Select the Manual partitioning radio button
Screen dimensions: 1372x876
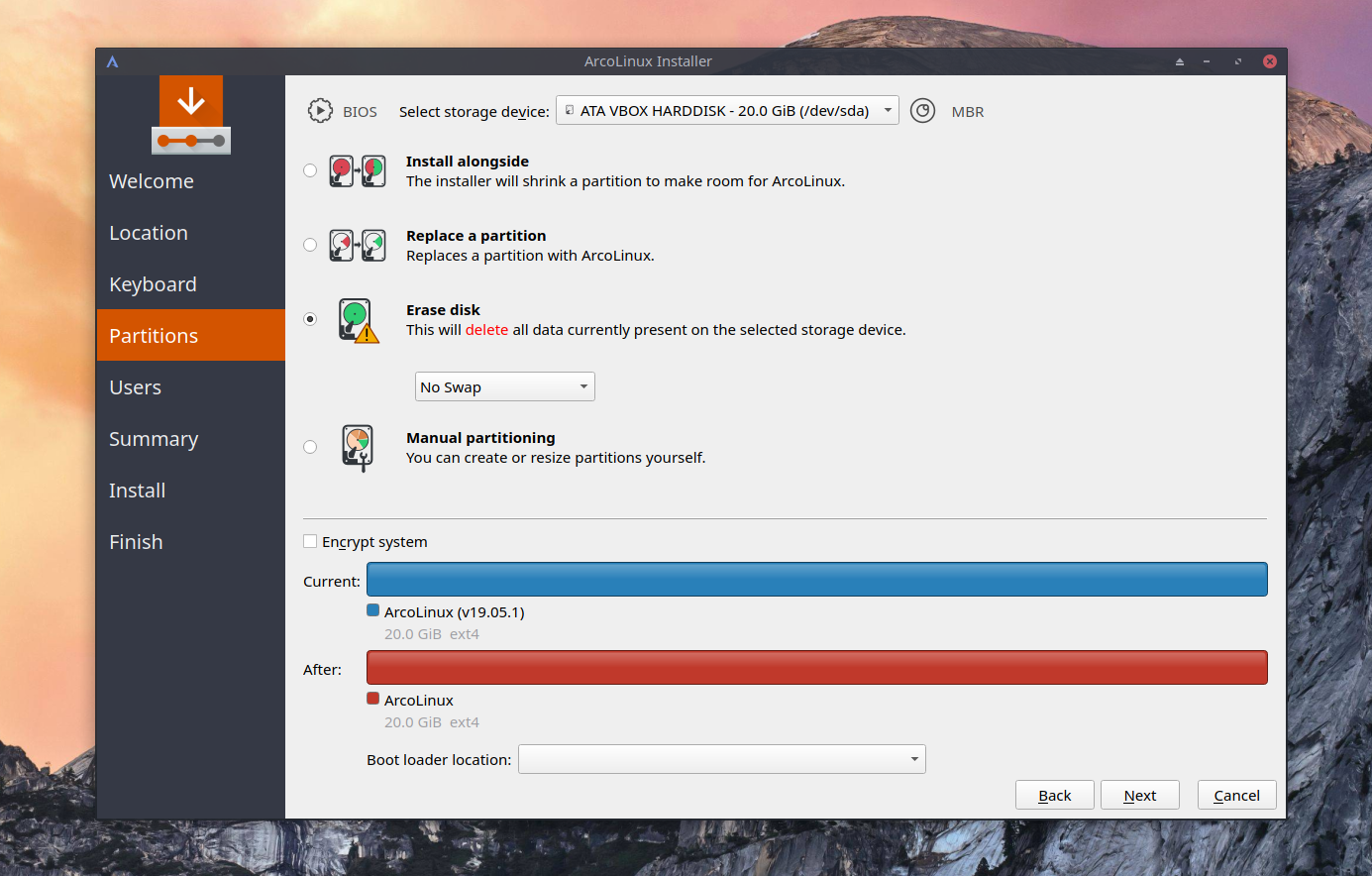coord(310,447)
